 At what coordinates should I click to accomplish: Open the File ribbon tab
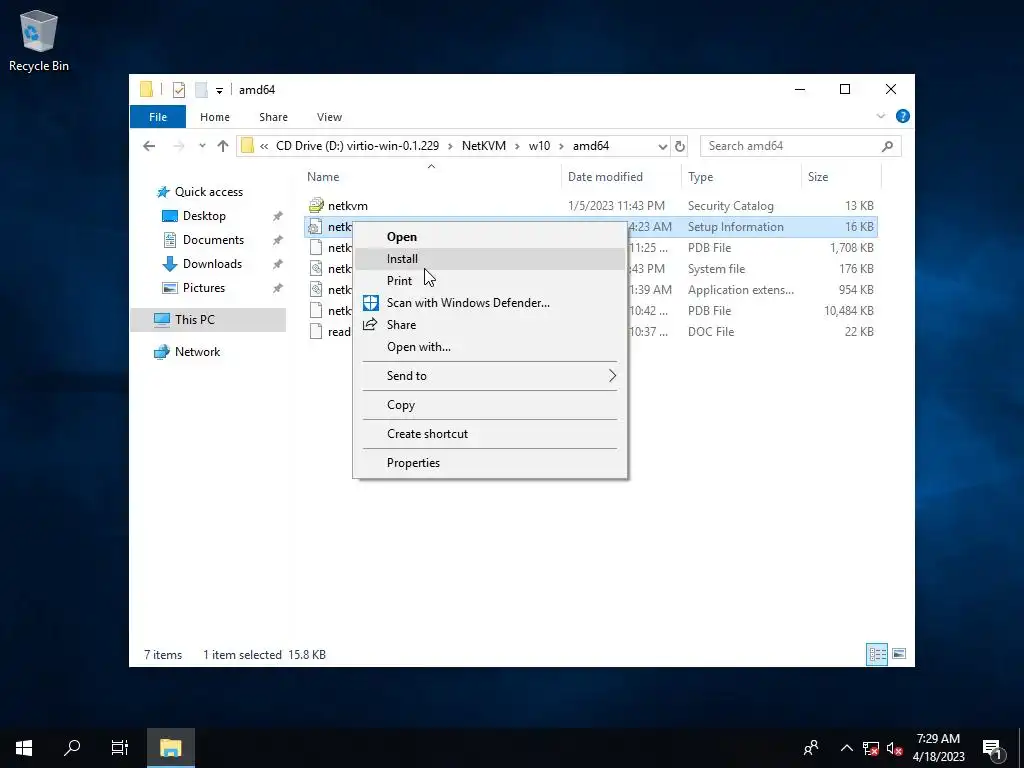coord(158,117)
